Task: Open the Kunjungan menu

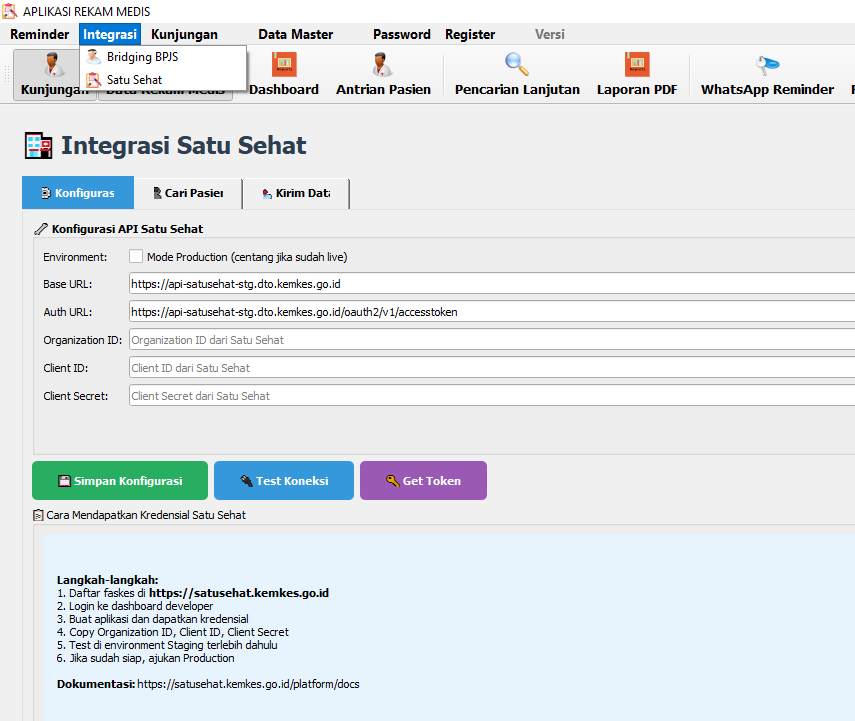Action: pyautogui.click(x=184, y=34)
